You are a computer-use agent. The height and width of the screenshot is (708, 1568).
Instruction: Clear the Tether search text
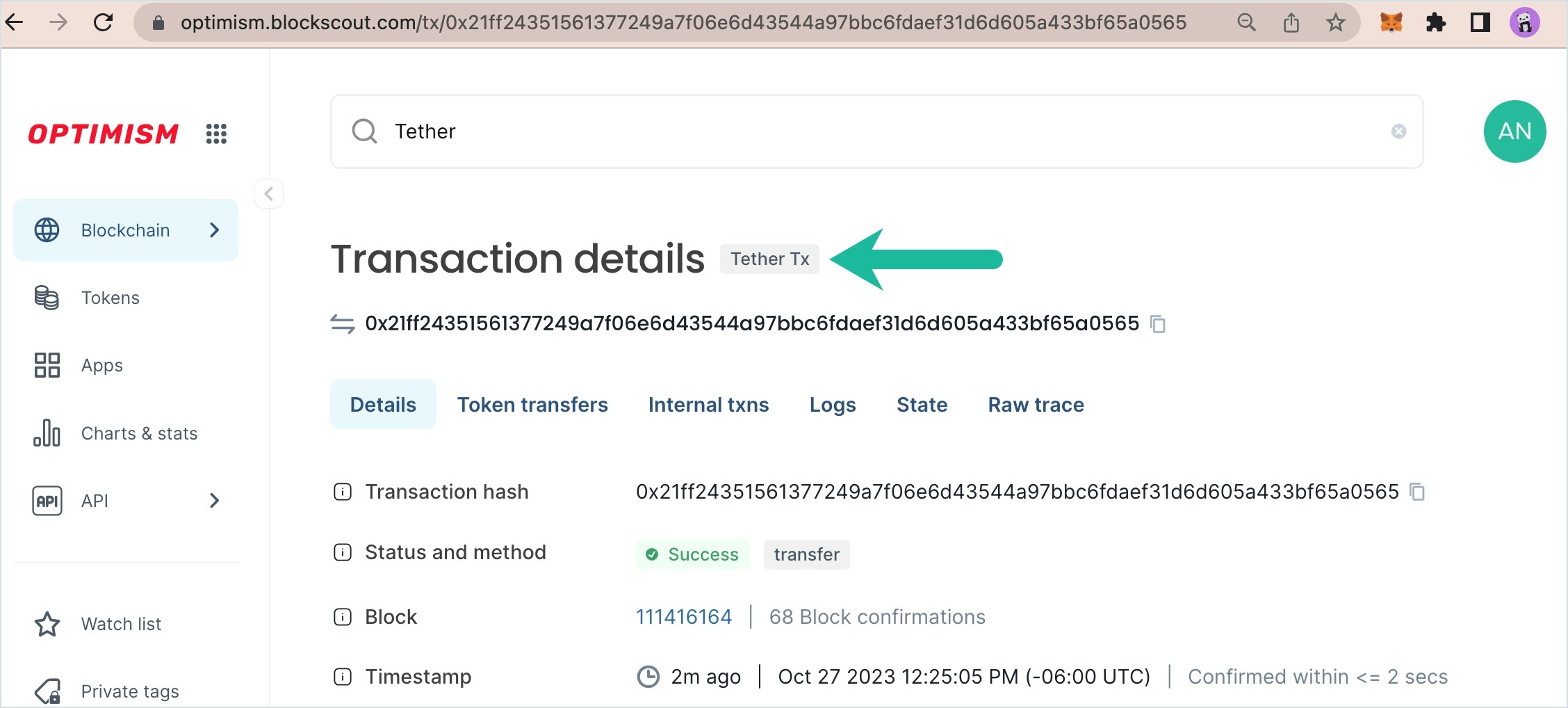1399,131
